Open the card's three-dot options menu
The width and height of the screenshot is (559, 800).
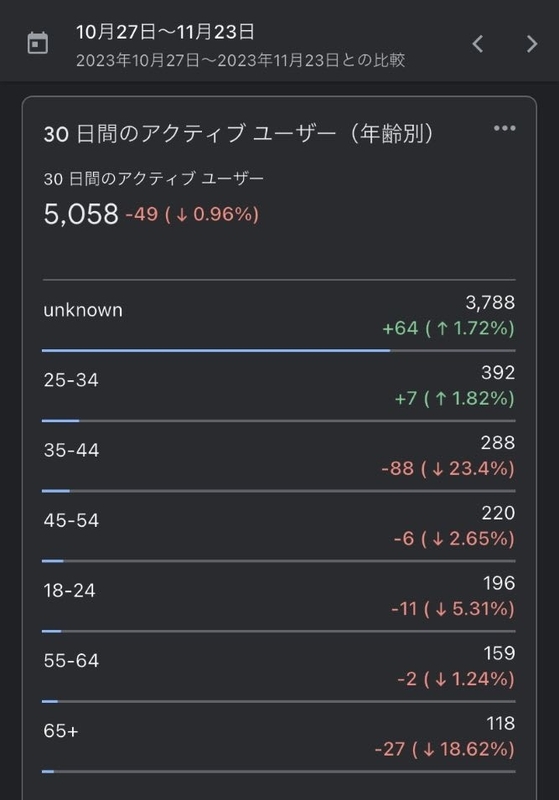(504, 128)
